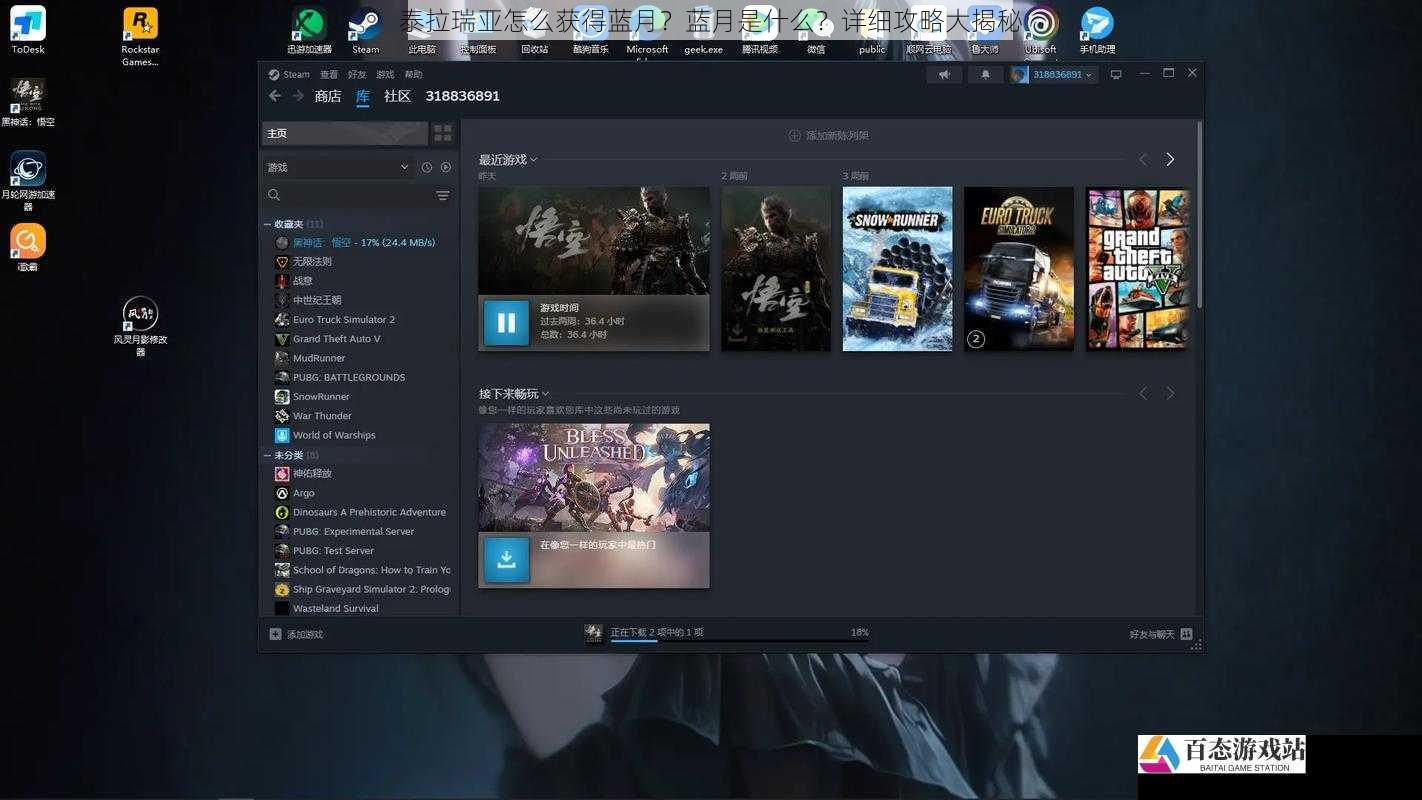Open the 帮助 menu
This screenshot has height=800, width=1422.
click(413, 75)
